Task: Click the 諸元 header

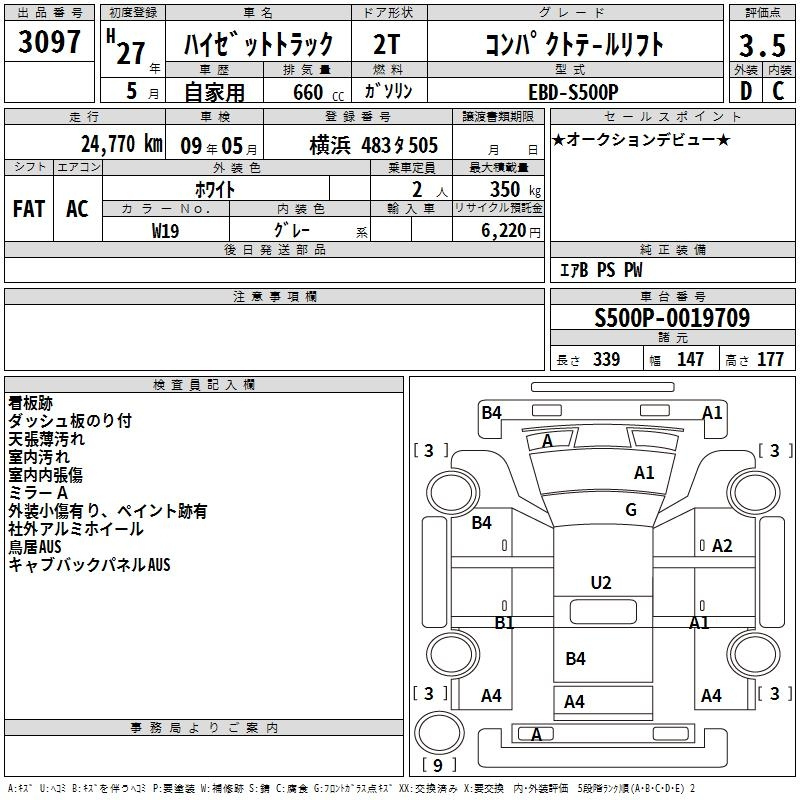Action: tap(673, 337)
